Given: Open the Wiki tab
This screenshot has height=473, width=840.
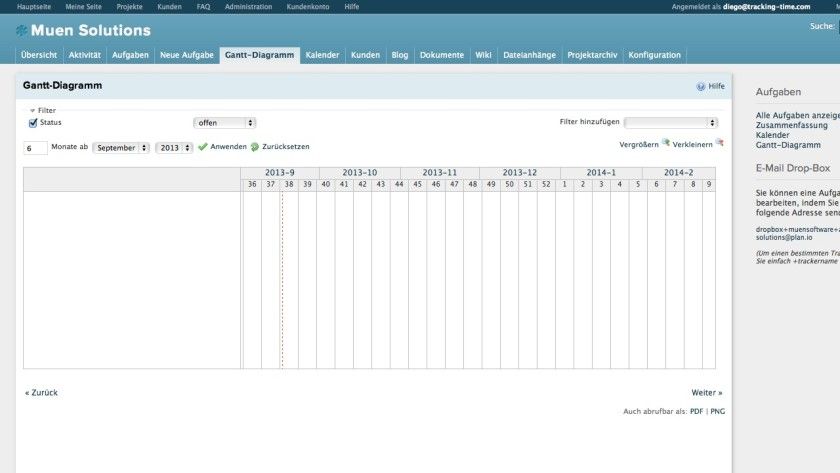Looking at the screenshot, I should coord(483,55).
